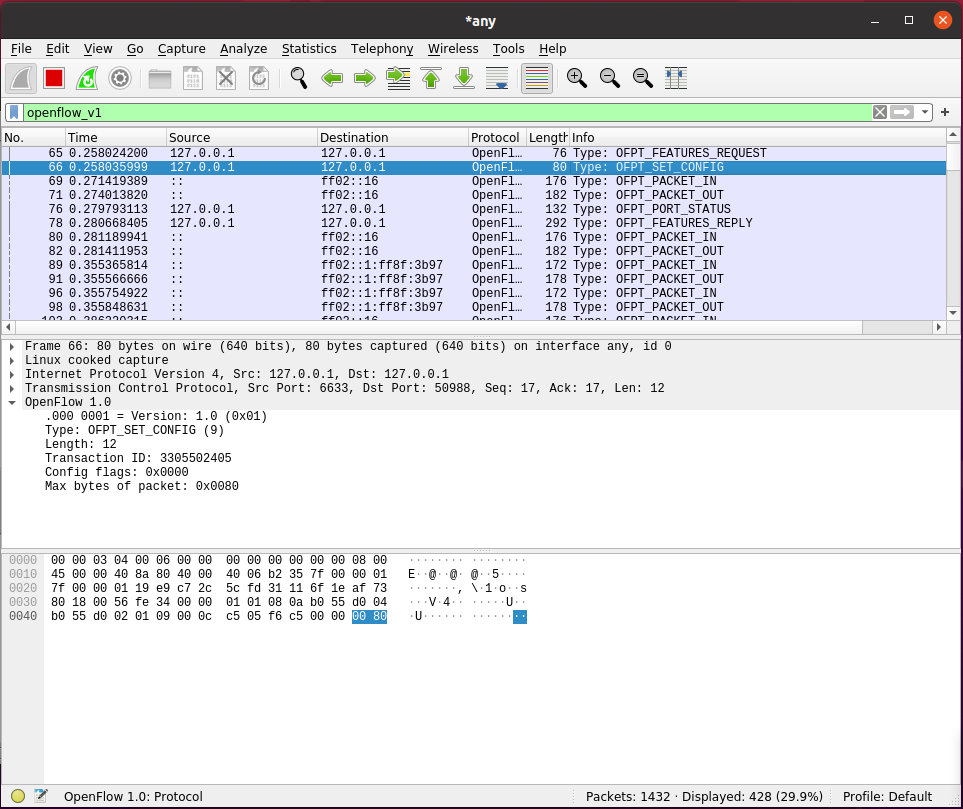Click the packet list vertical scrollbar down arrow
This screenshot has width=963, height=809.
pos(953,313)
